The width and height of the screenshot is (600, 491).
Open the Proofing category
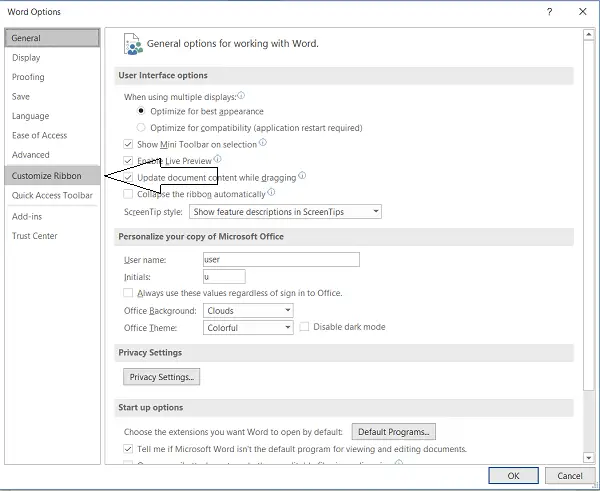[x=52, y=77]
